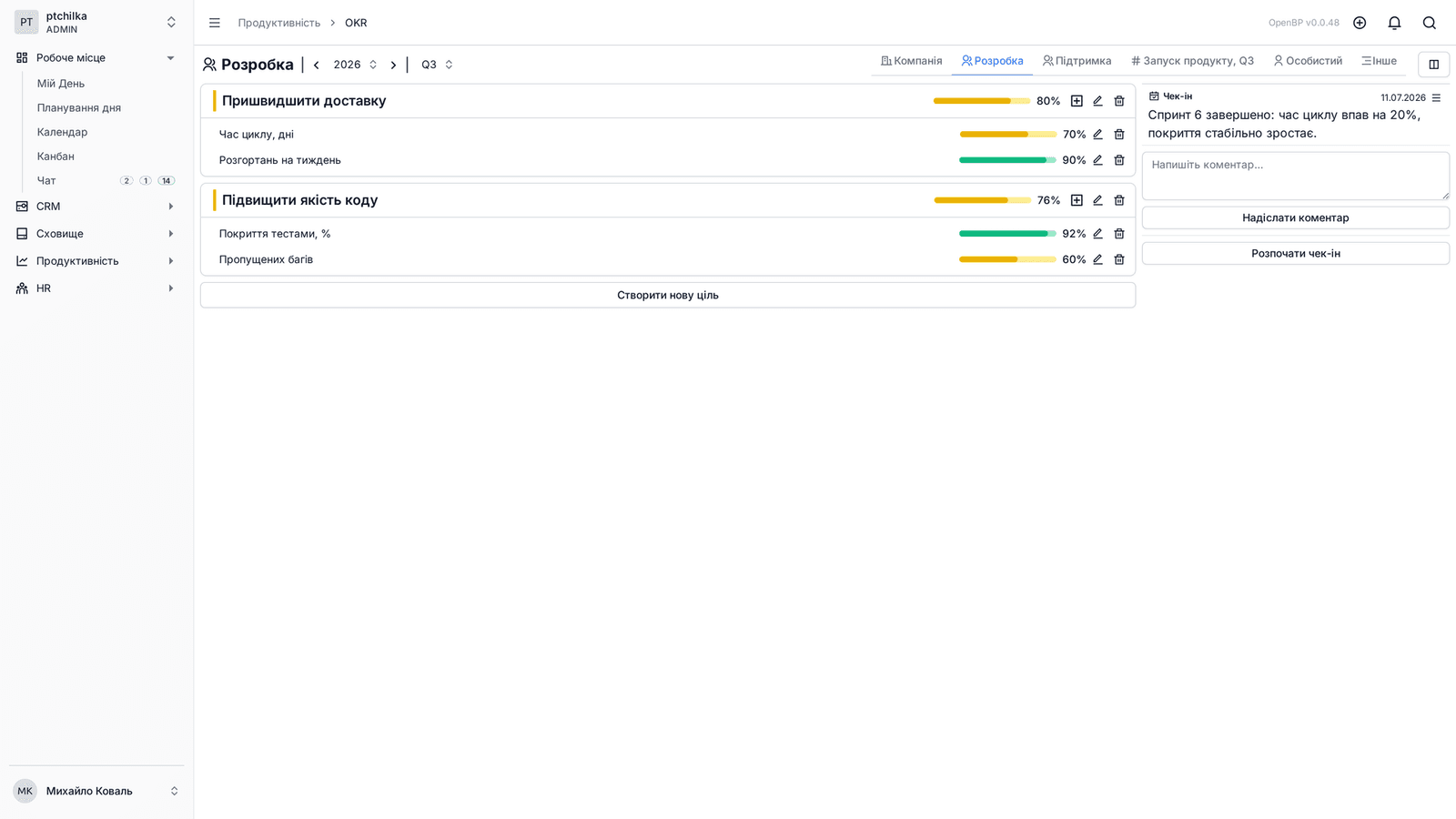Open Планування дня page
1456x819 pixels.
tap(79, 107)
